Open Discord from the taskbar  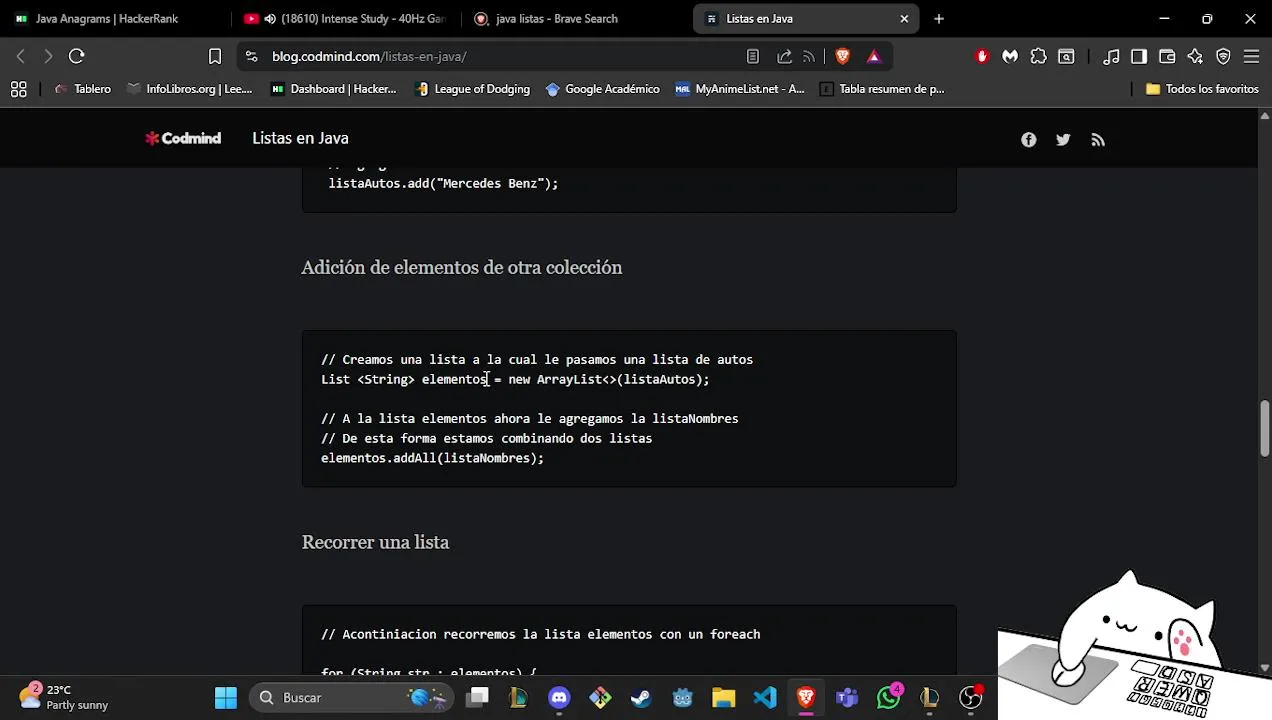coord(559,697)
